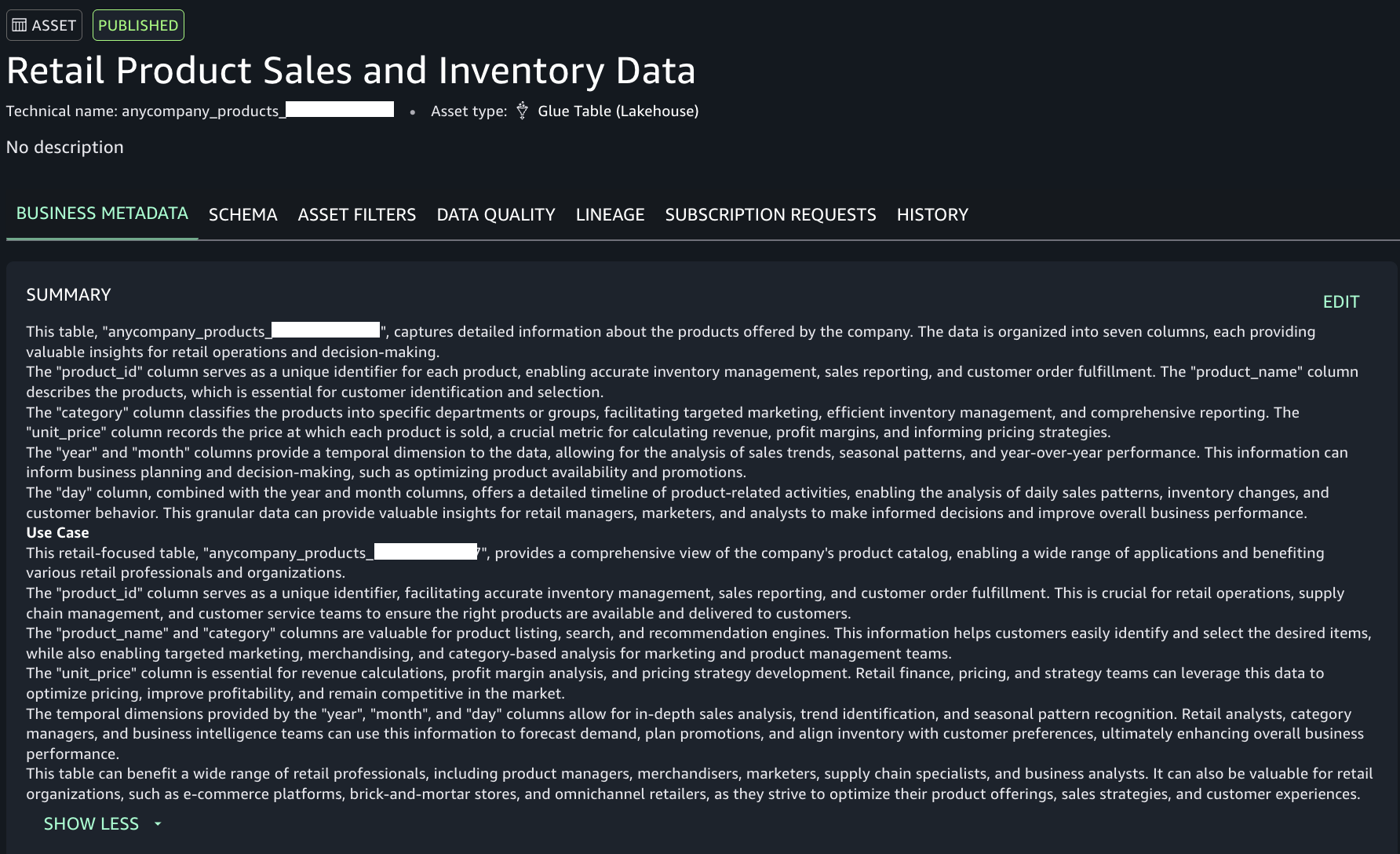Viewport: 1400px width, 854px height.
Task: Collapse summary using the SHOW LESS arrow
Action: (x=158, y=824)
